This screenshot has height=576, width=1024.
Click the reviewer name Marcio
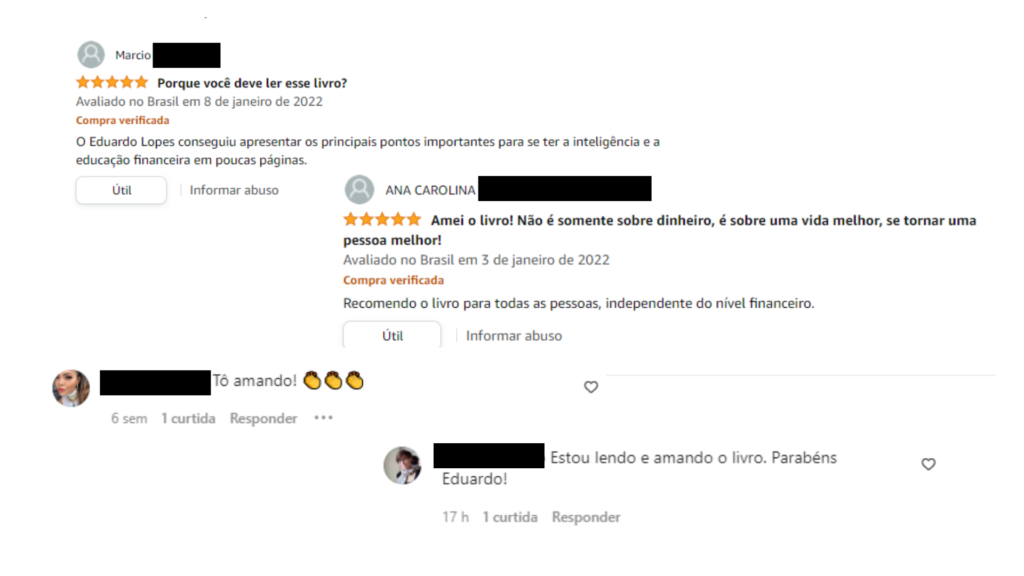pyautogui.click(x=133, y=56)
